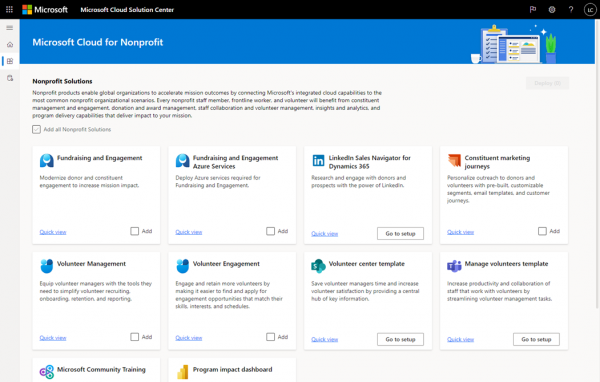Open Quick view for Fundraising and Engagement
The image size is (600, 382).
[x=53, y=232]
